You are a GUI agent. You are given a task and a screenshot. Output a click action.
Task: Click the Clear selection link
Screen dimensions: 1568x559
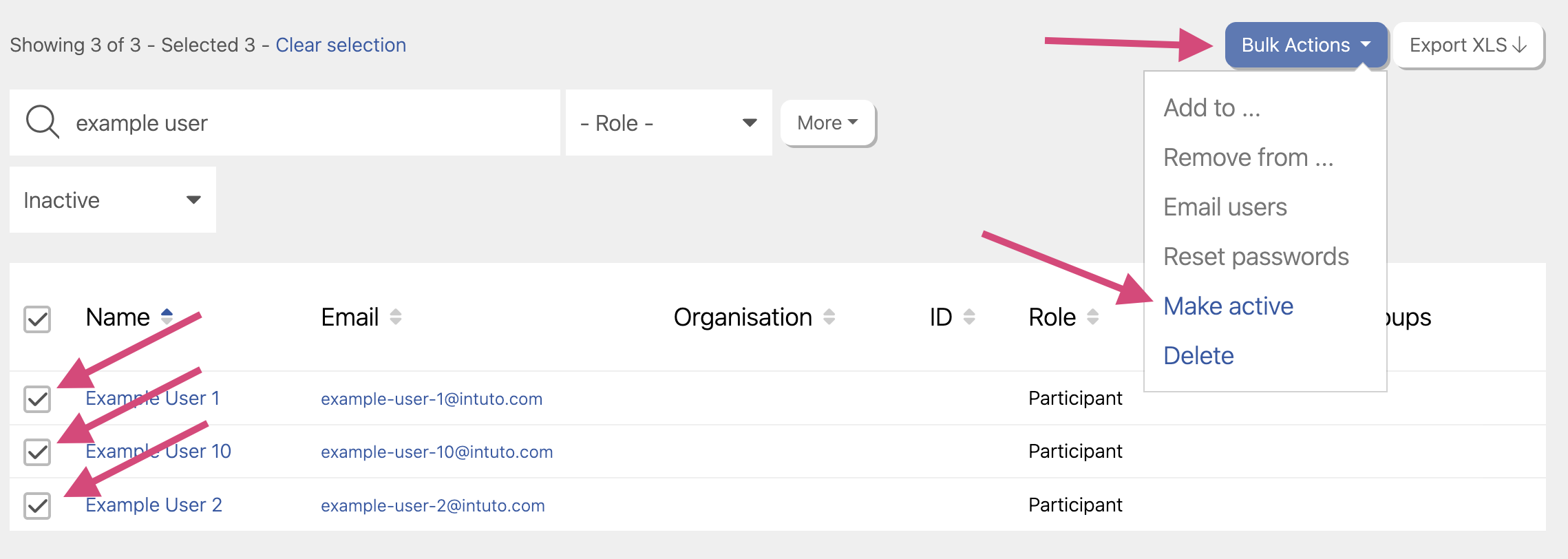(x=341, y=45)
